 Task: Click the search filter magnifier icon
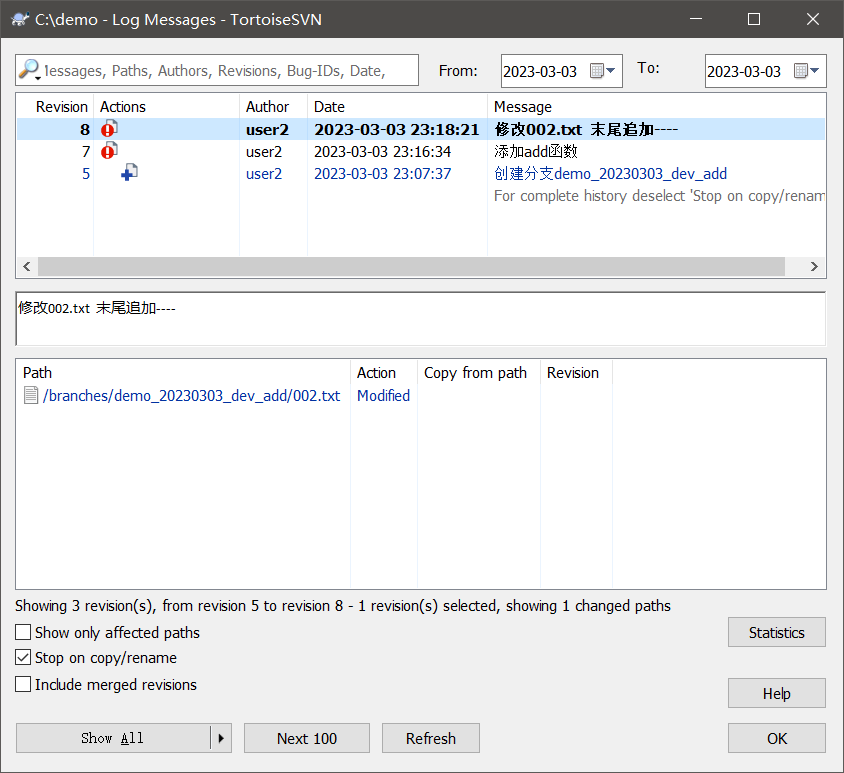coord(29,70)
